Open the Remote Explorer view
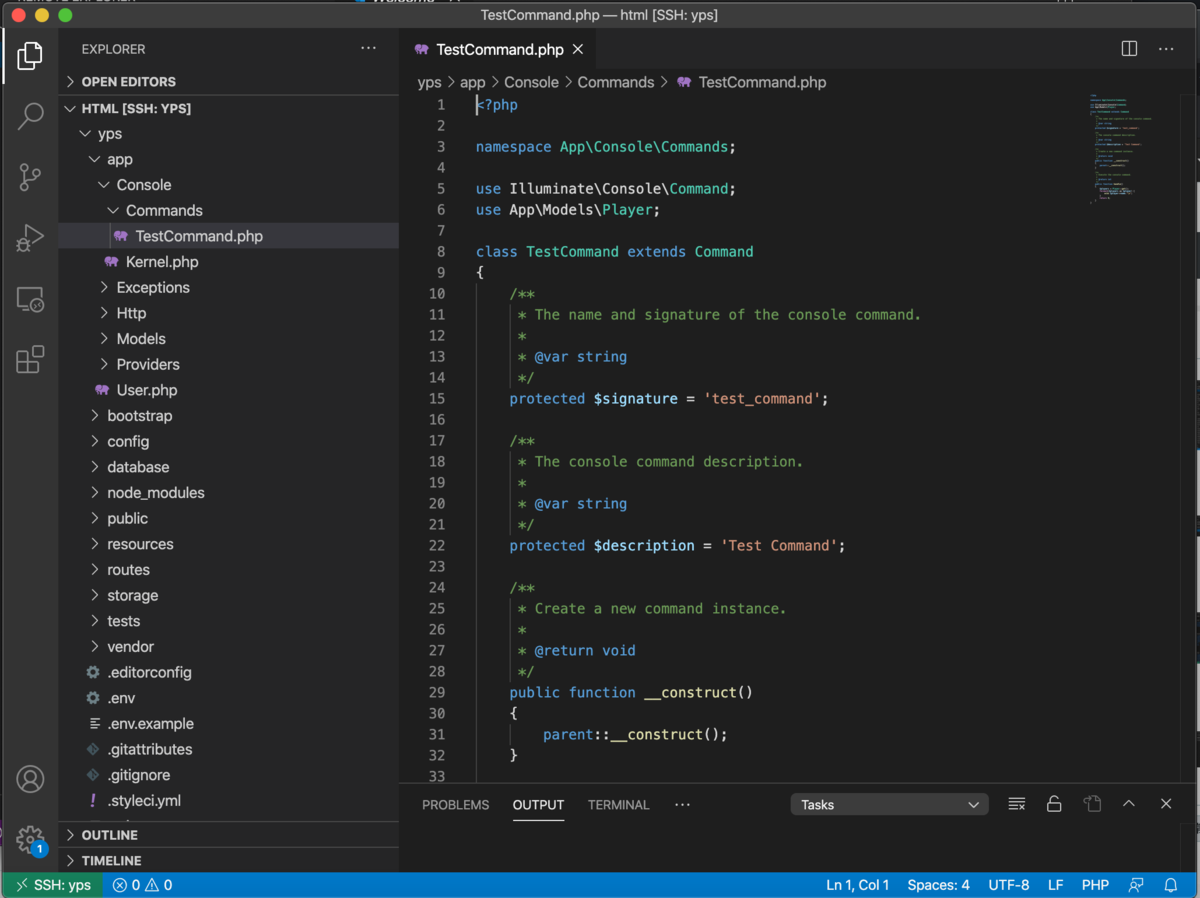This screenshot has height=898, width=1200. [30, 299]
